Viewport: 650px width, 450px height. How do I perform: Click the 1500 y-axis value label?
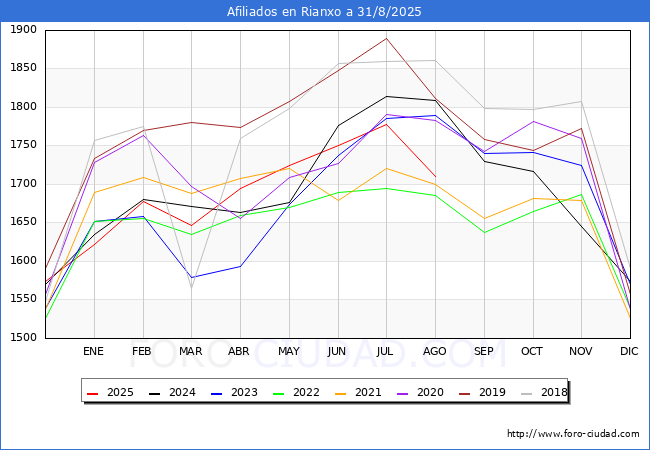pyautogui.click(x=24, y=338)
